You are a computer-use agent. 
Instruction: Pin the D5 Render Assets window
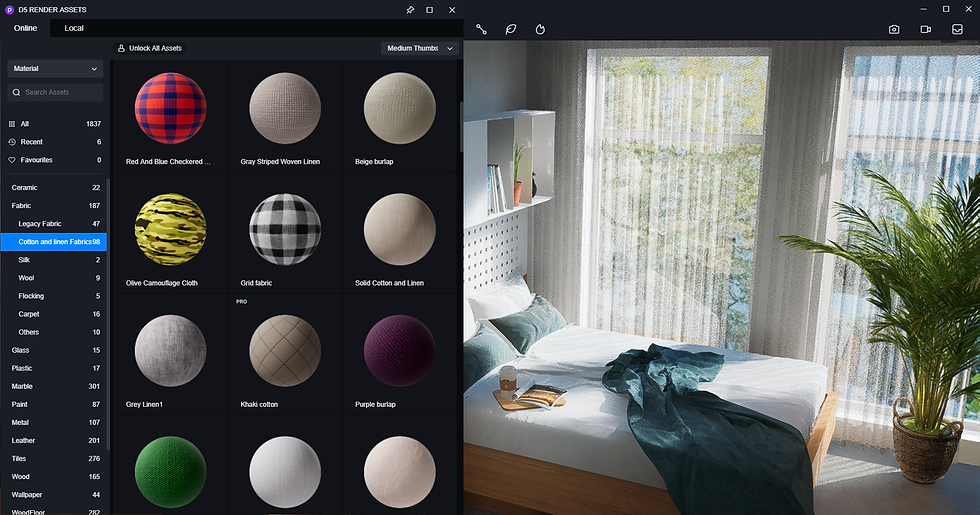tap(410, 10)
